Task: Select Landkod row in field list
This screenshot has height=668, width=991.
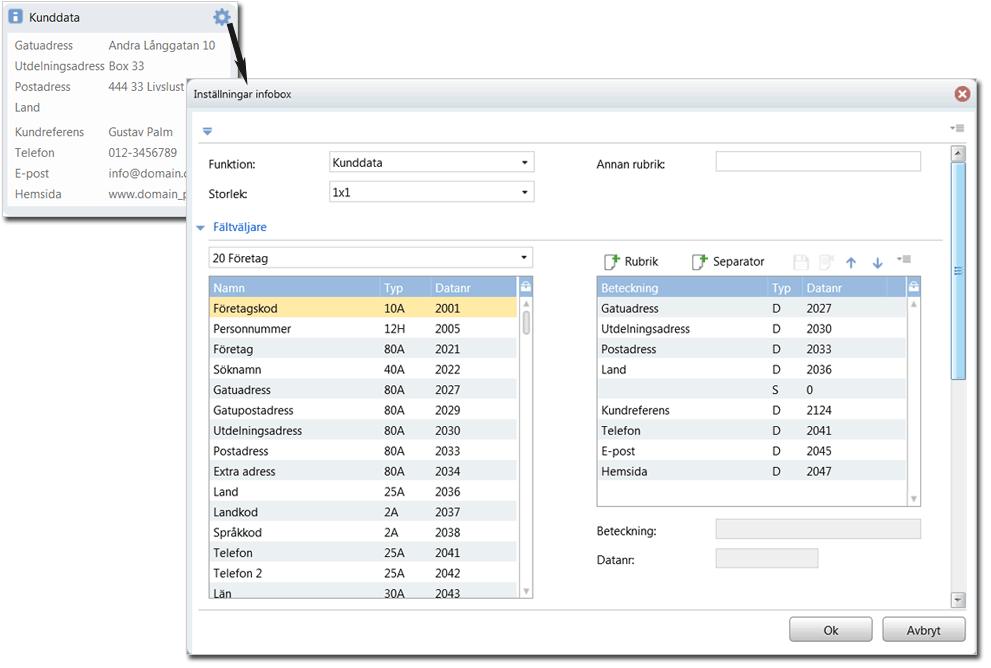Action: click(363, 512)
